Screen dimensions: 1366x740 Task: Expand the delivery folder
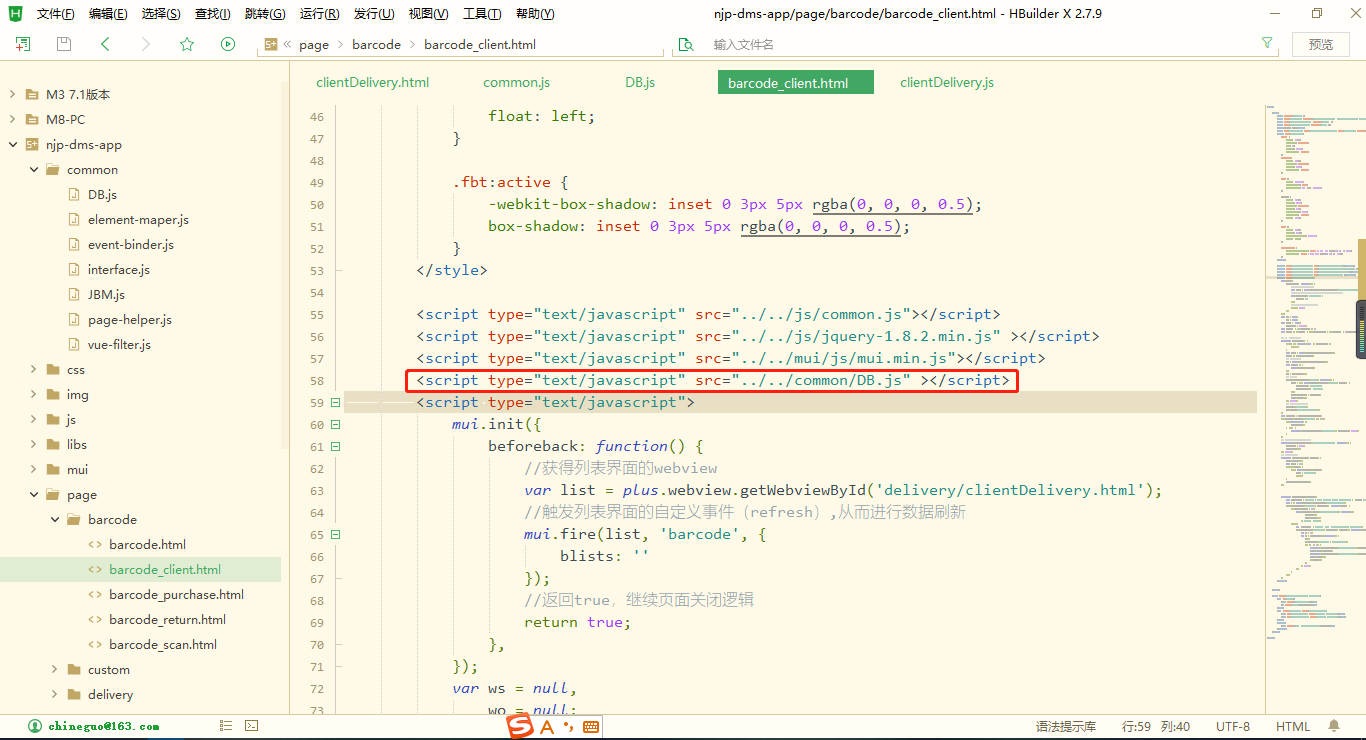[x=55, y=695]
